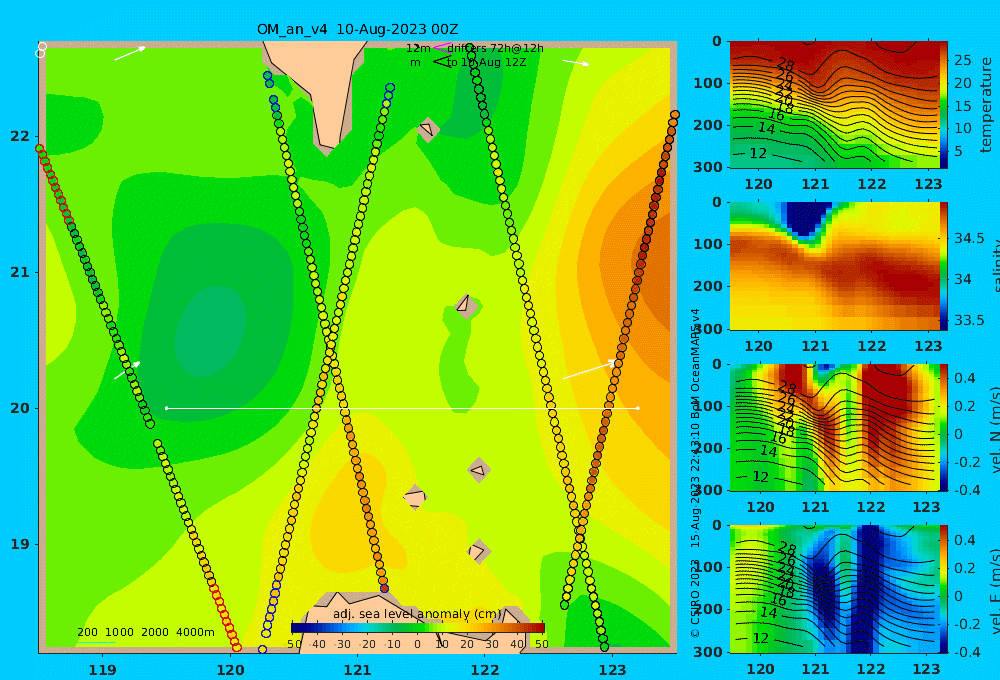The width and height of the screenshot is (1000, 680).
Task: Click longitude label 123 under the main map
Action: click(x=612, y=670)
